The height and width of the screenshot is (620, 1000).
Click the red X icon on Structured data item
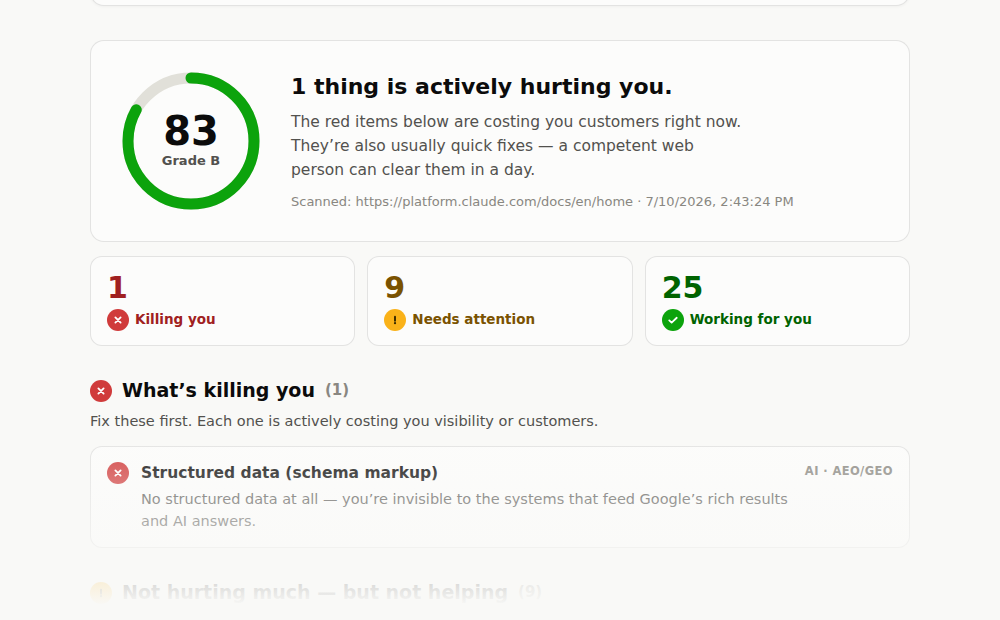point(118,473)
